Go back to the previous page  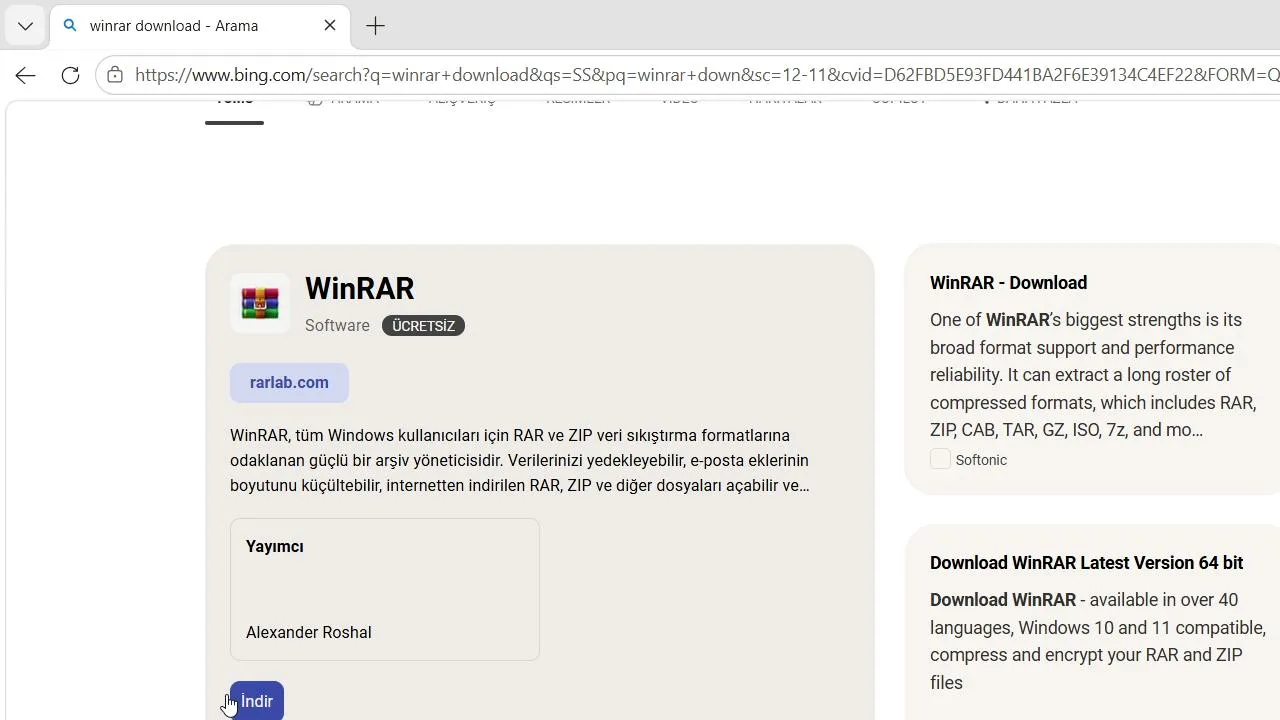tap(25, 75)
